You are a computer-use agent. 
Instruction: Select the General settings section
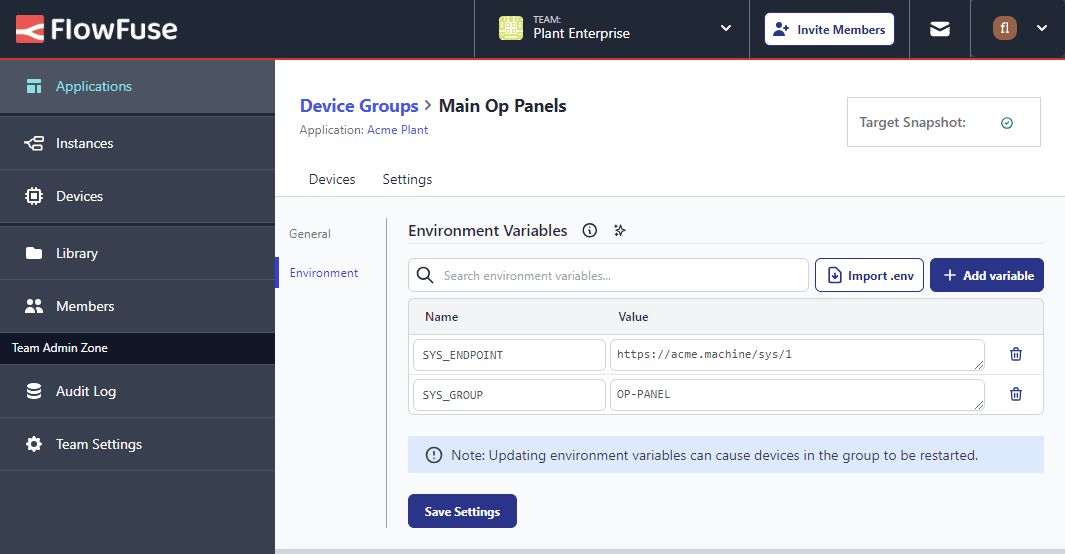coord(310,234)
